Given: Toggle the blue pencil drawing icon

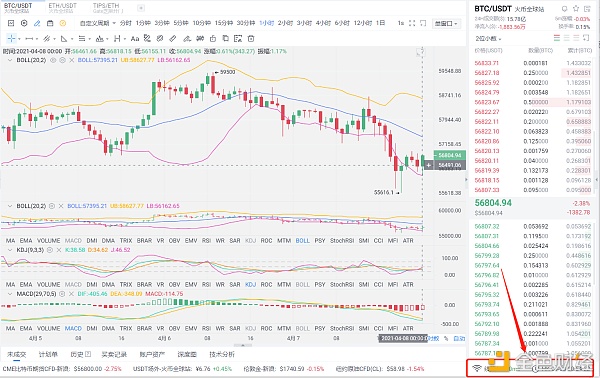Looking at the screenshot, I should click(x=37, y=23).
